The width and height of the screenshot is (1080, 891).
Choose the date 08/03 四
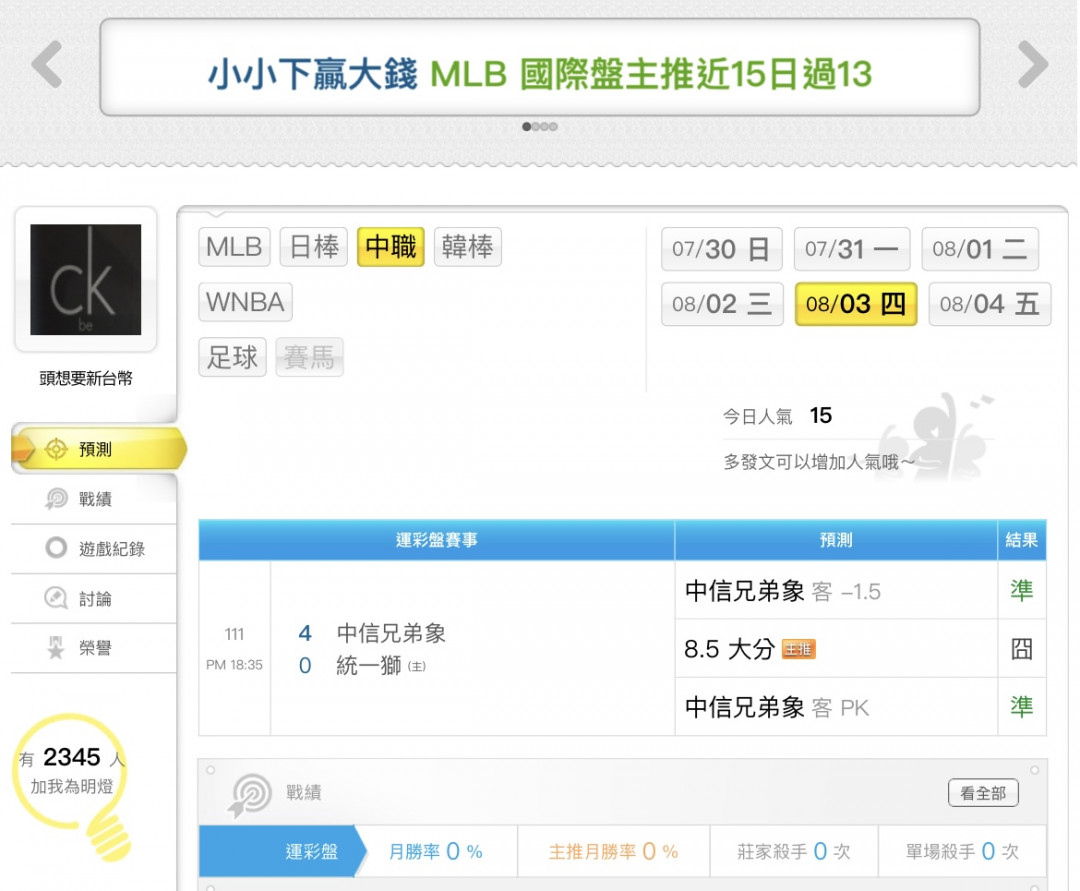pos(856,304)
